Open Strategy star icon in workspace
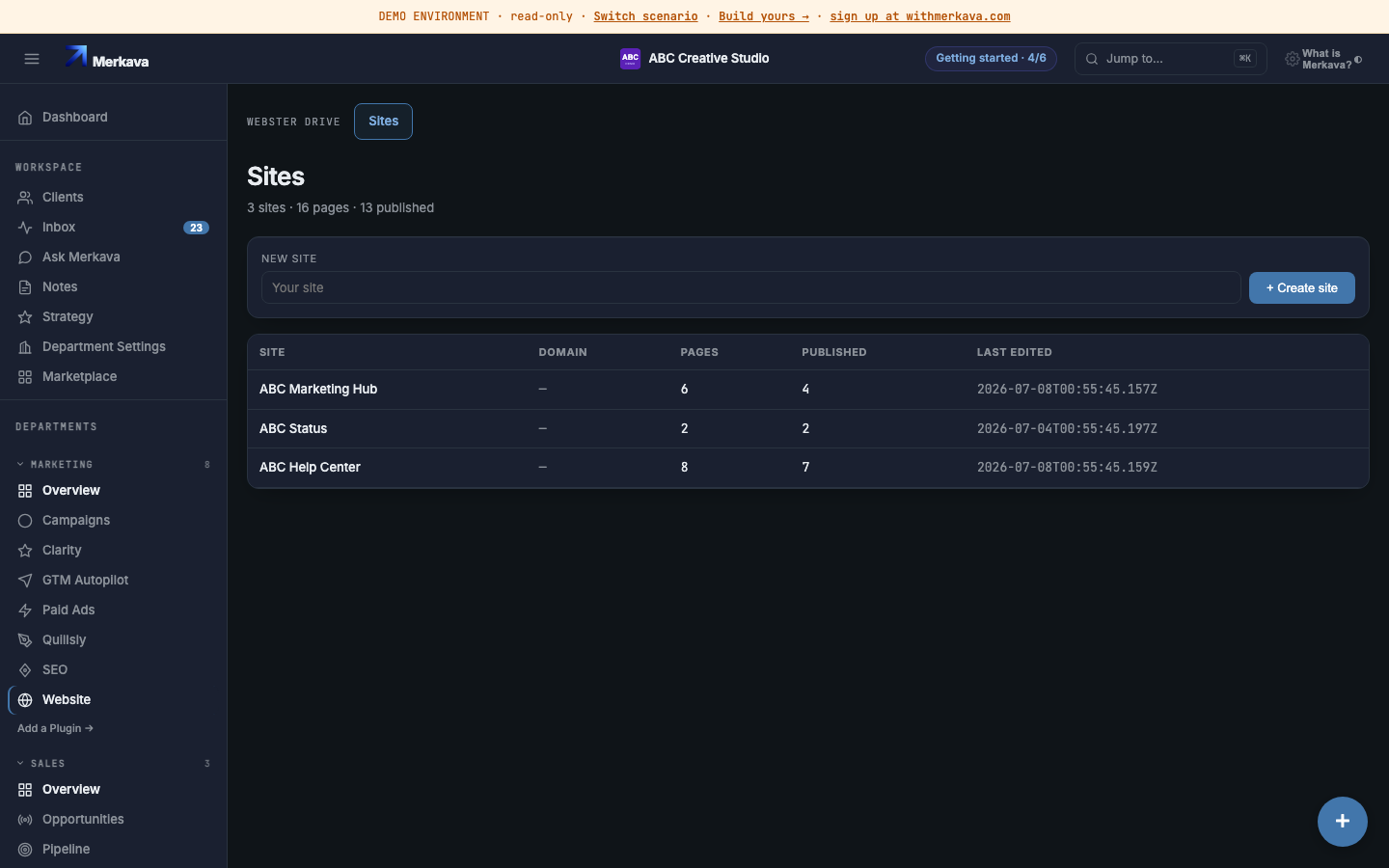This screenshot has height=868, width=1389. coord(25,317)
